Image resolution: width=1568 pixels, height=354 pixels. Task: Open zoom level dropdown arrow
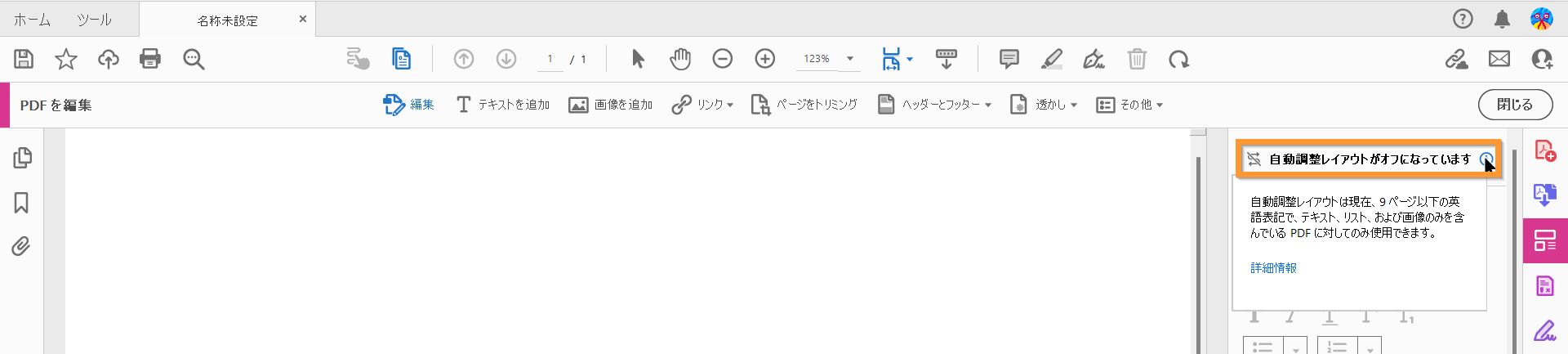click(850, 59)
